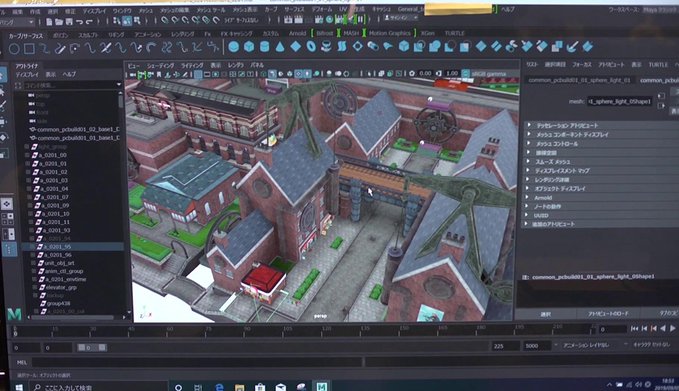Select by hierarchy mode icon
This screenshot has height=391, width=679.
116,20
